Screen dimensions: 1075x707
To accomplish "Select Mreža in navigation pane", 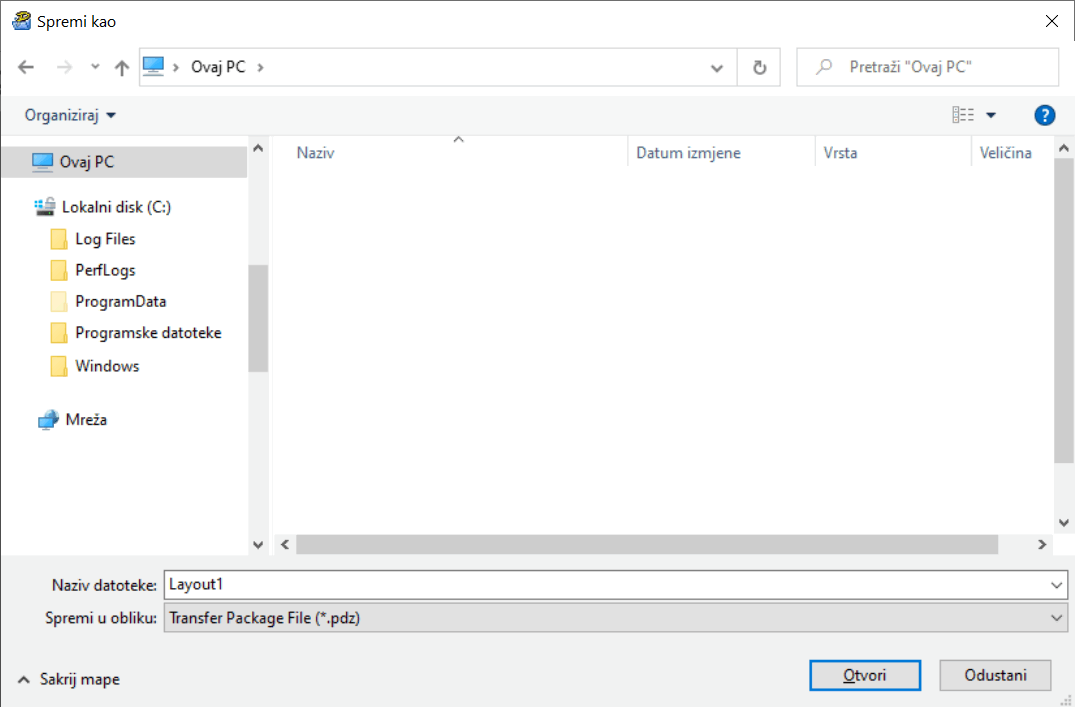I will click(86, 420).
